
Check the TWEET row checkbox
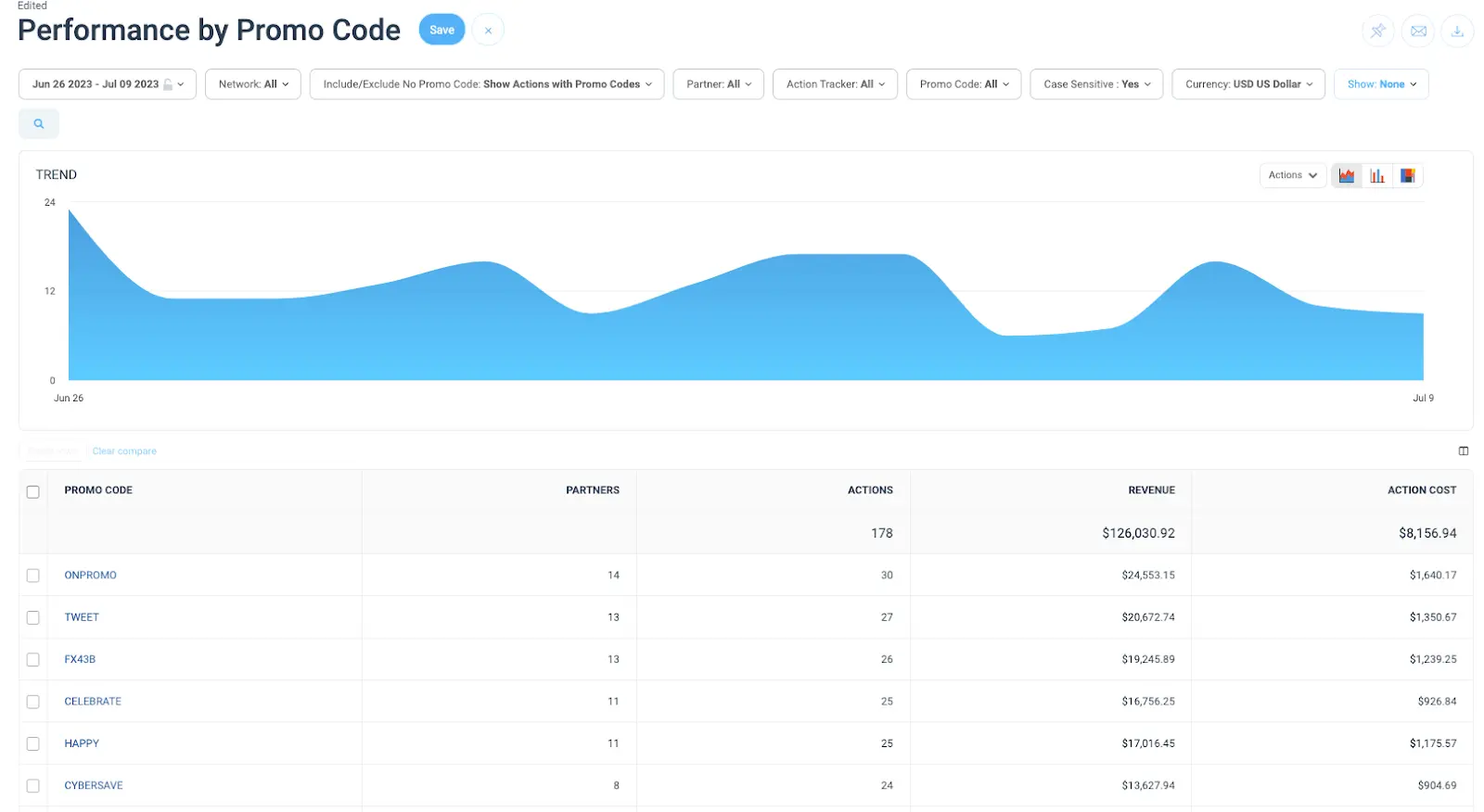(x=33, y=617)
